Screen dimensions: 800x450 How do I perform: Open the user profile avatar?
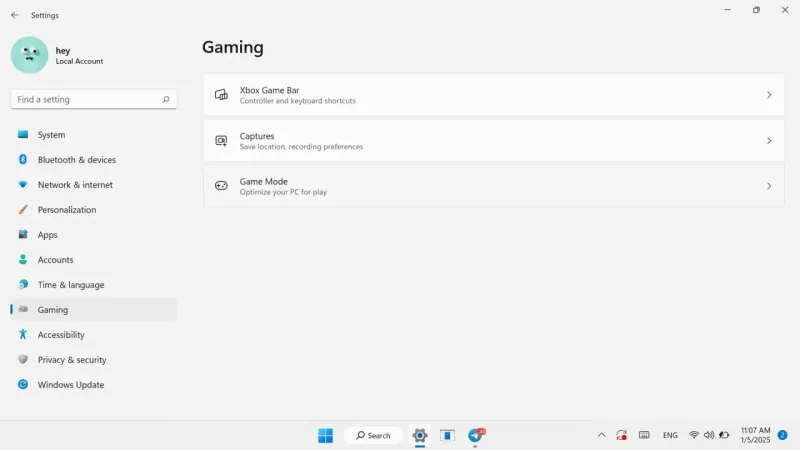30,55
